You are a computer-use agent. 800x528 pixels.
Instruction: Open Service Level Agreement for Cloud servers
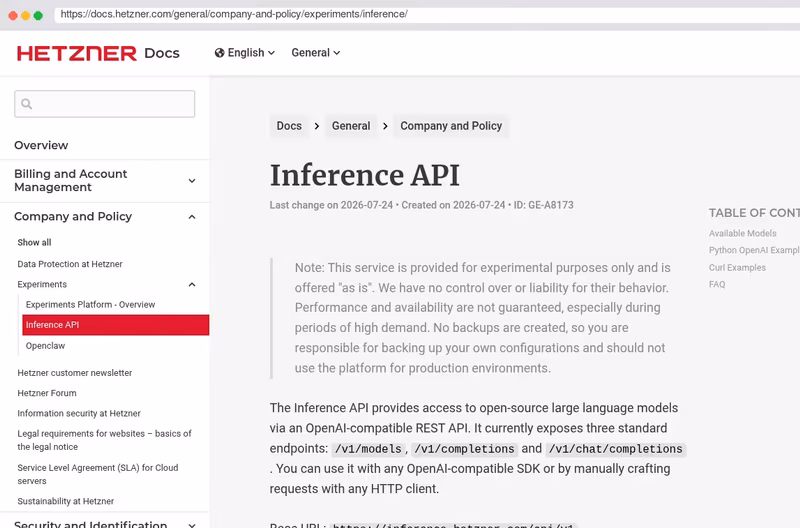(x=97, y=474)
